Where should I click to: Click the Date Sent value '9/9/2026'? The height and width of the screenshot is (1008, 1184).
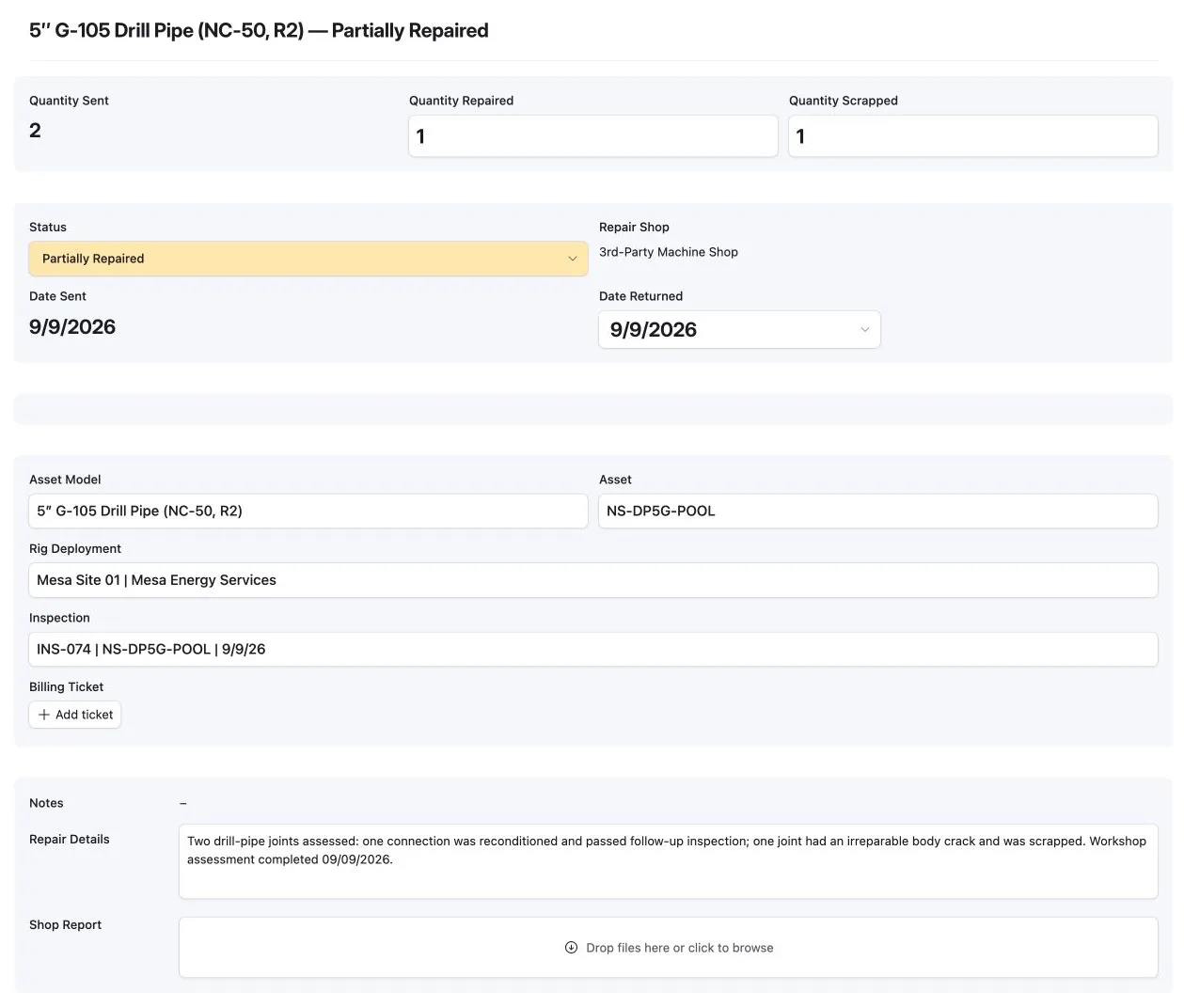(72, 327)
